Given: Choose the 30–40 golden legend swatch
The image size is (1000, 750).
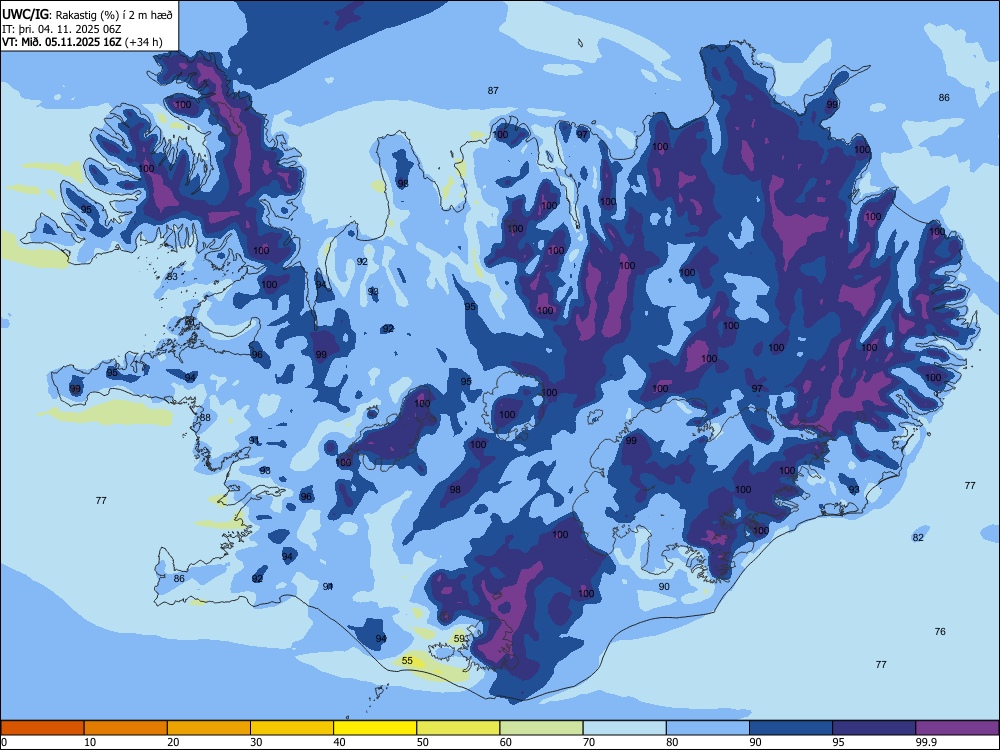Looking at the screenshot, I should tap(292, 728).
